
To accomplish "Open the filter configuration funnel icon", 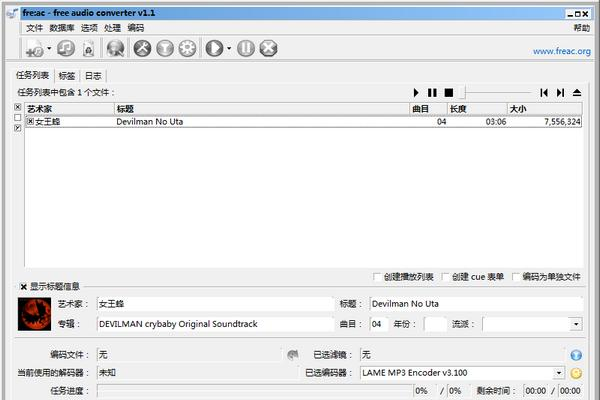I will (165, 49).
